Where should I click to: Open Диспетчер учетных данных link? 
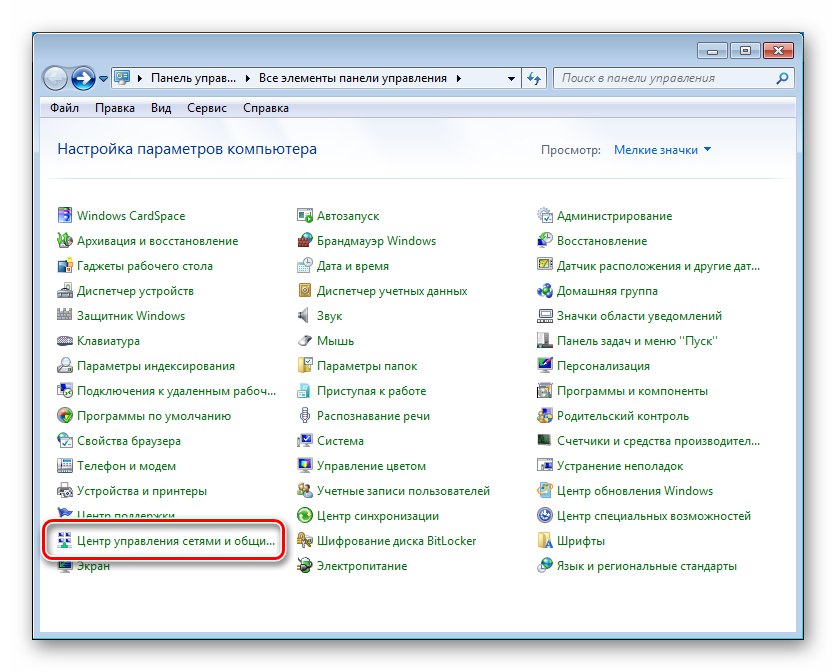coord(392,291)
